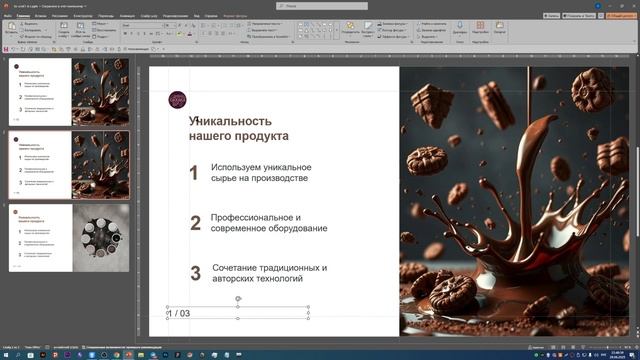Select the third slide thumbnail with capsule image
This screenshot has height=360, width=640.
[x=69, y=238]
